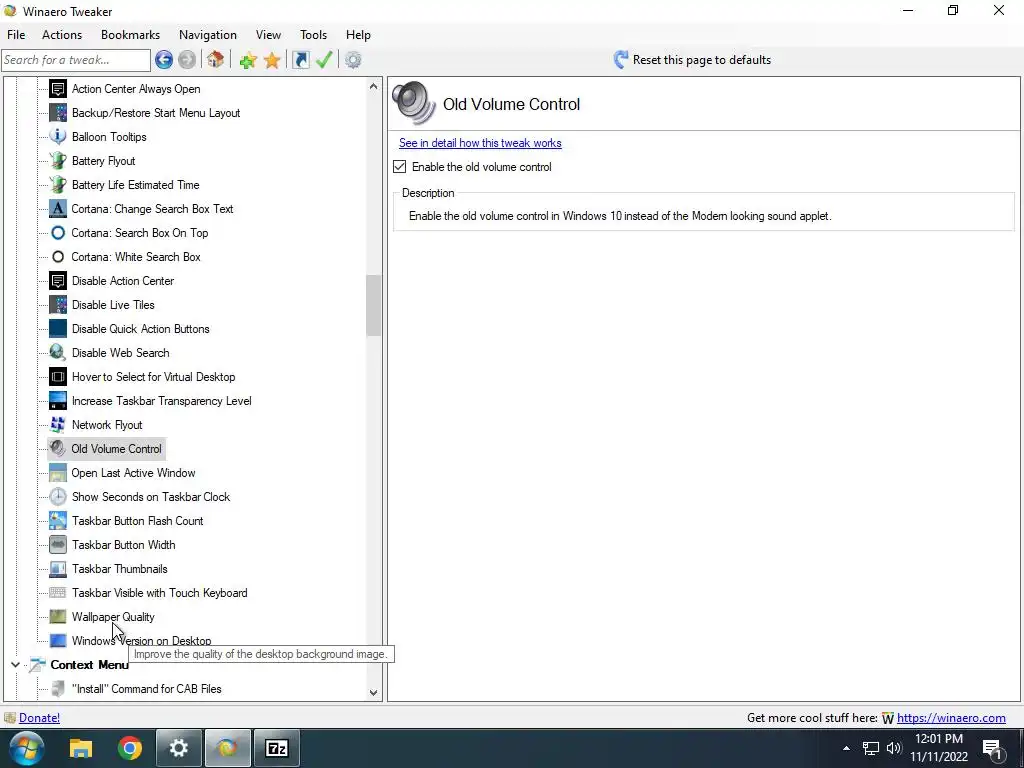Image resolution: width=1024 pixels, height=768 pixels.
Task: Click the Network Flyout icon
Action: (57, 424)
